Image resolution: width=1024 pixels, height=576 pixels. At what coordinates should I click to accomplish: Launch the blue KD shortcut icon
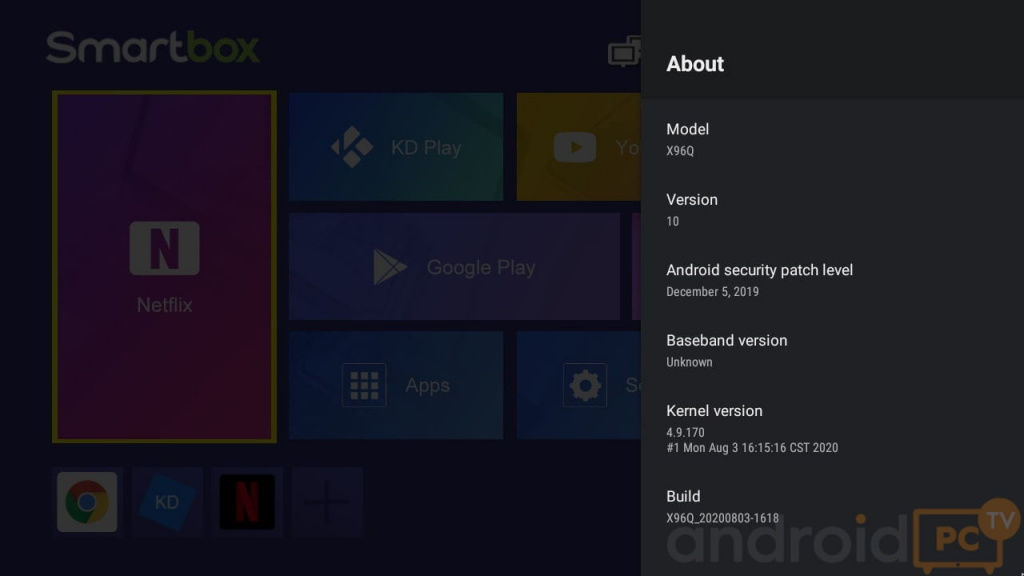coord(167,501)
